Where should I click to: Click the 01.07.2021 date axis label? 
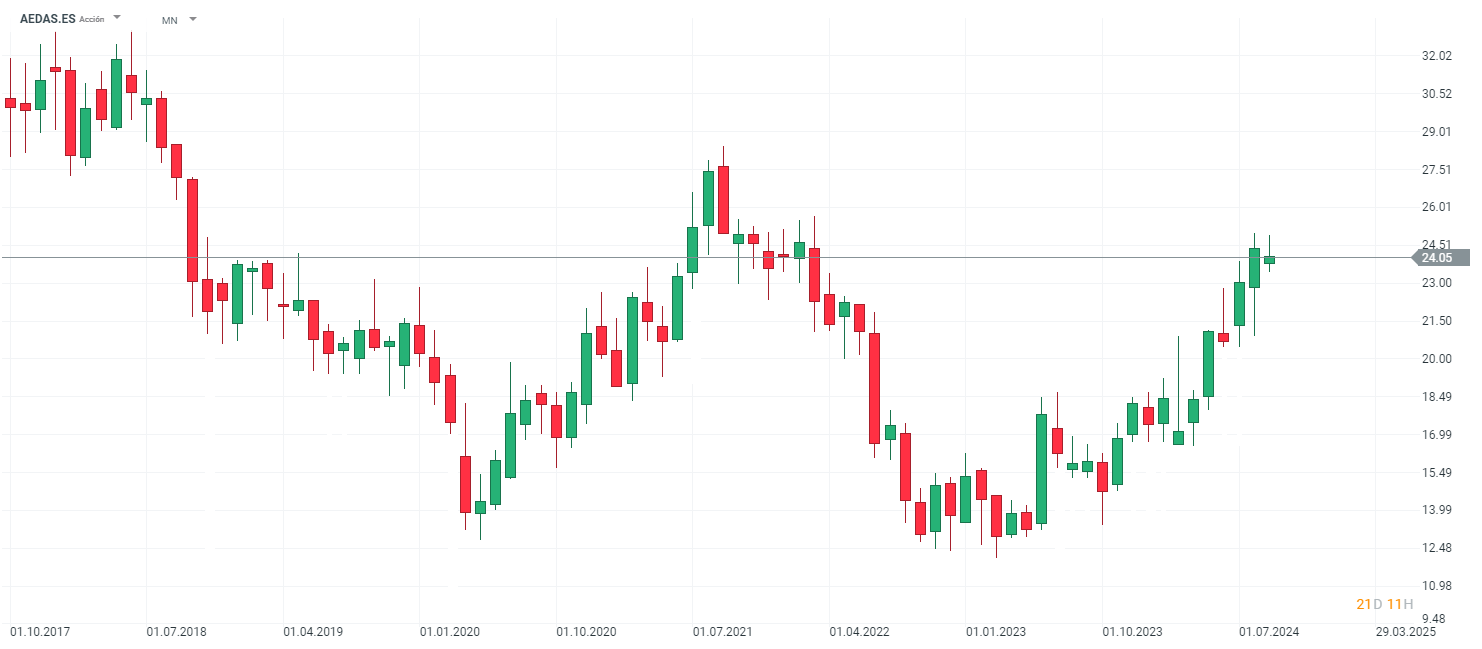pyautogui.click(x=723, y=632)
